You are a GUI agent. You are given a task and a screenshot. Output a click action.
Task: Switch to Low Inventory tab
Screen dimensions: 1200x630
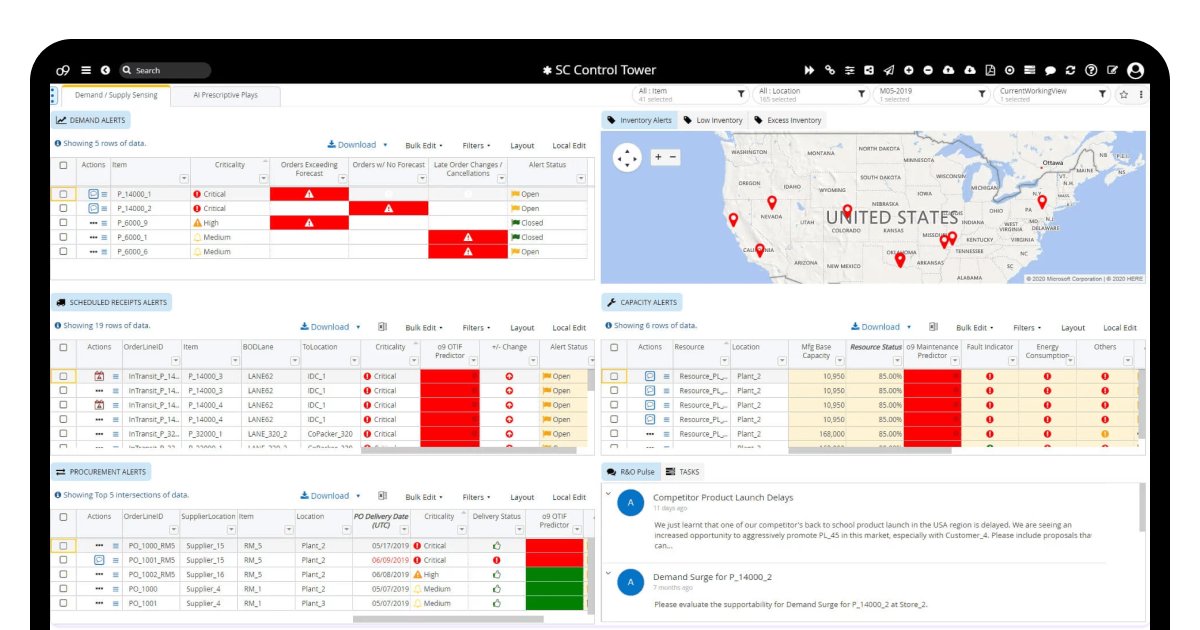713,120
